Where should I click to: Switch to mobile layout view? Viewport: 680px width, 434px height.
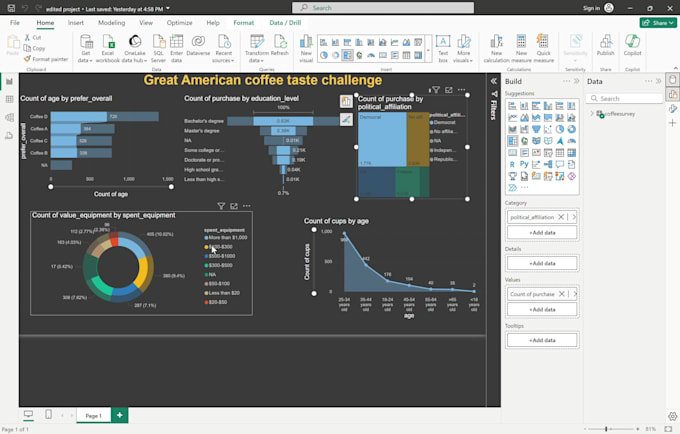48,414
